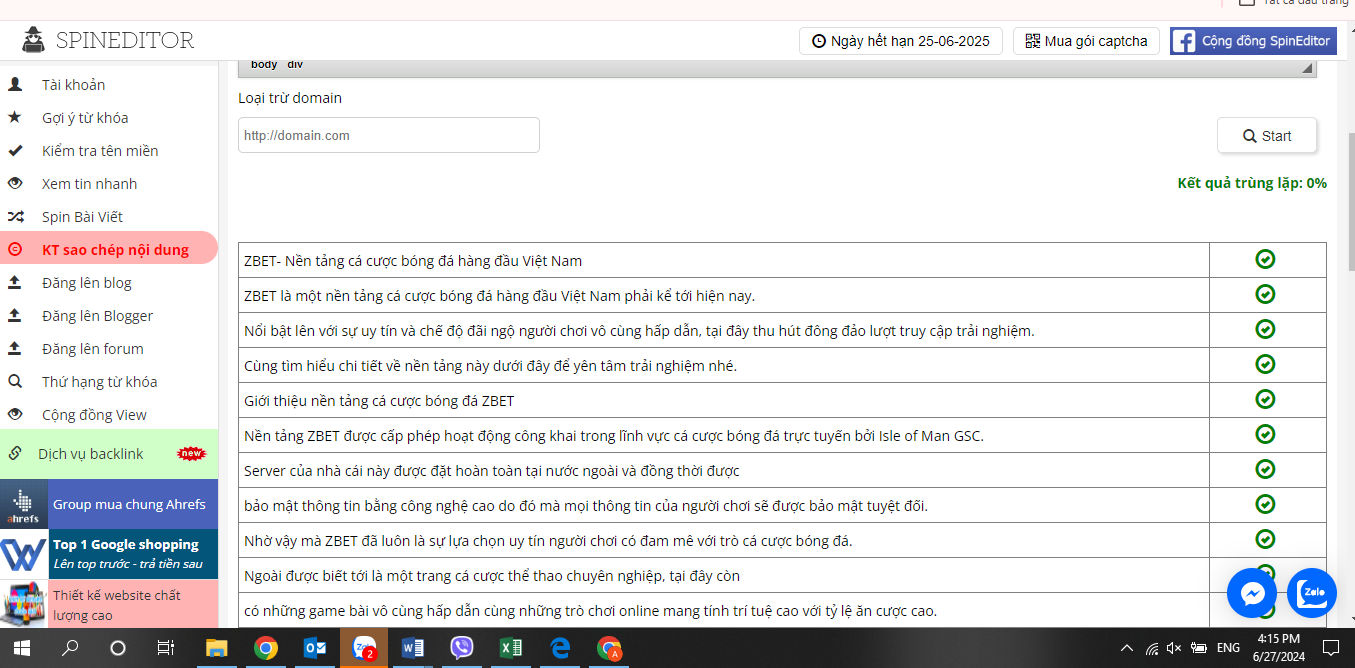Click the blue W logo thumbnail
The width and height of the screenshot is (1355, 668).
click(x=24, y=554)
